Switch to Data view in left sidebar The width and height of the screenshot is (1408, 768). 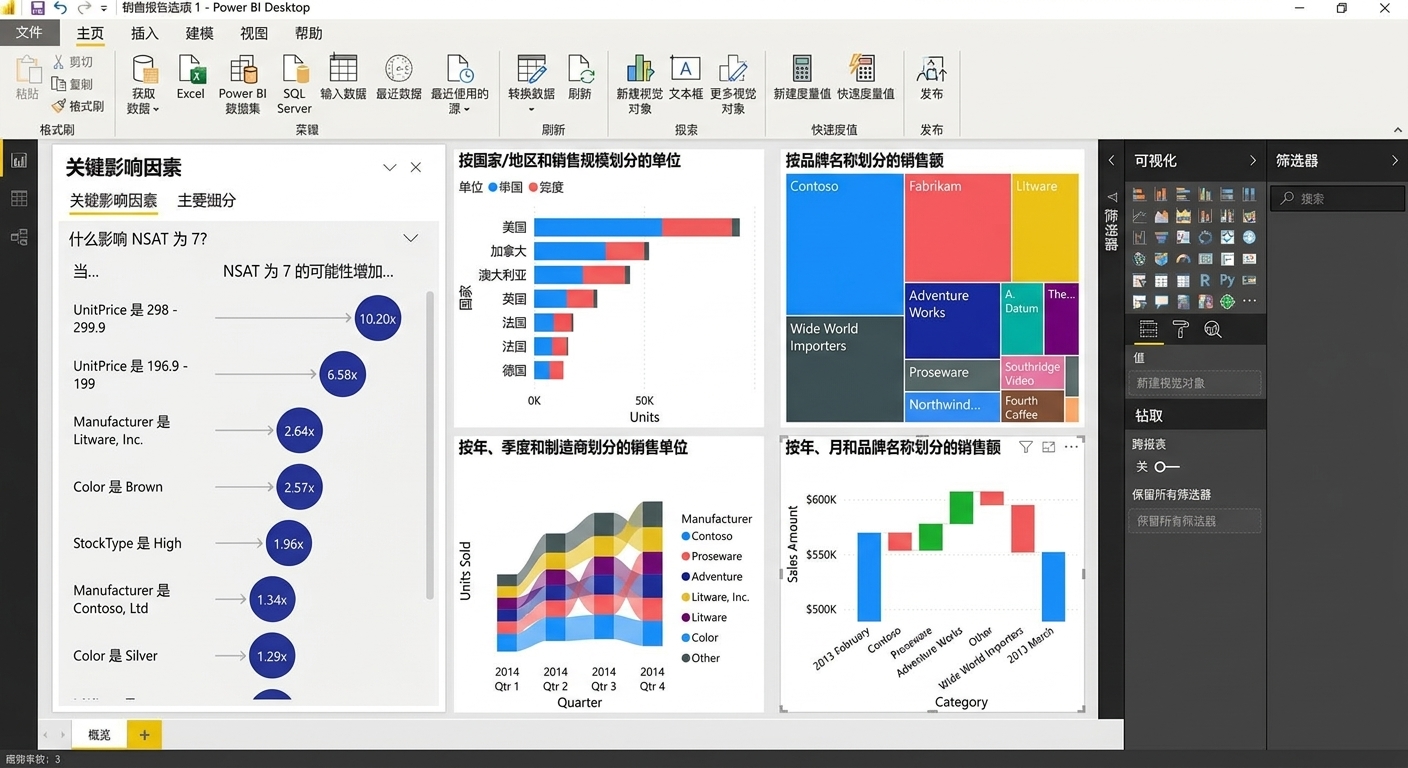point(19,199)
